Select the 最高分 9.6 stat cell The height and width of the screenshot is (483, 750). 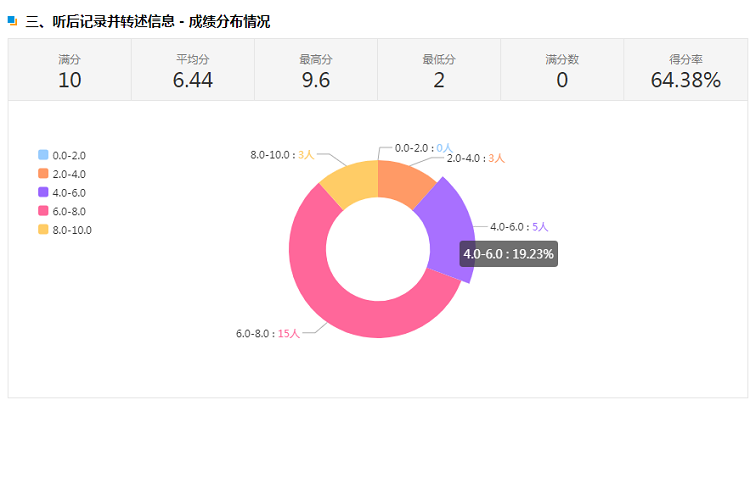pyautogui.click(x=316, y=70)
